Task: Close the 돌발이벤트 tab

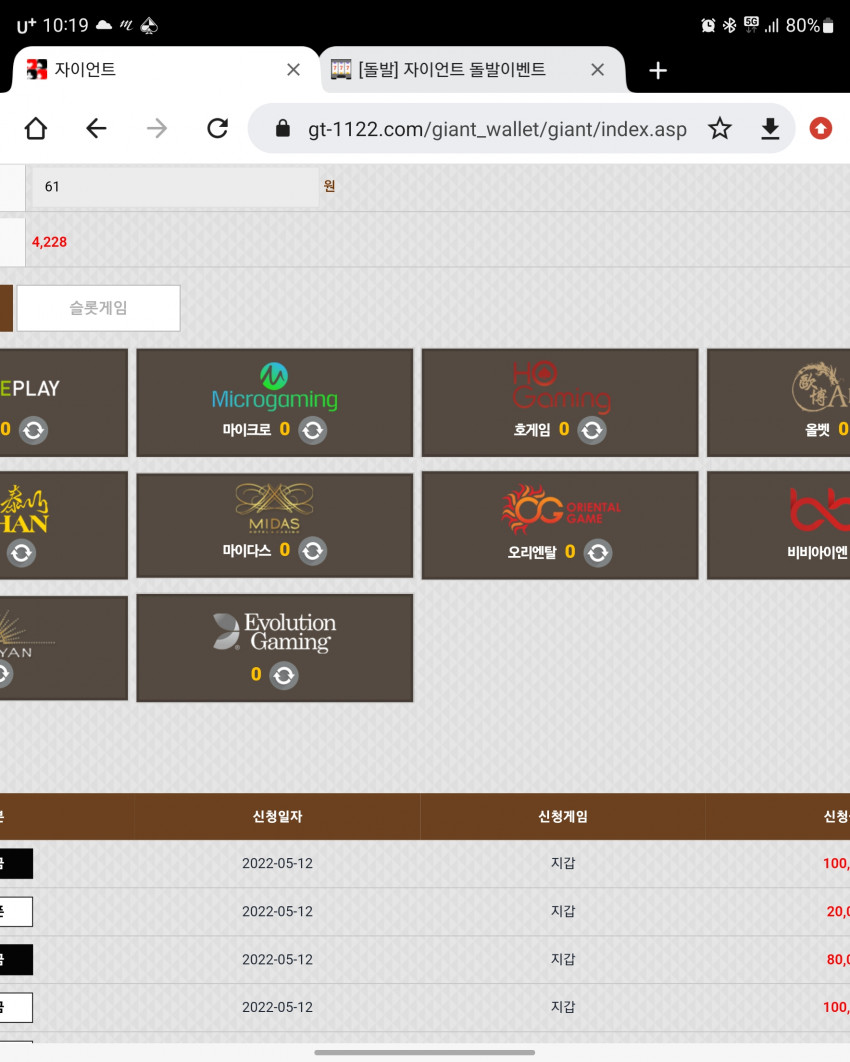Action: (x=597, y=70)
